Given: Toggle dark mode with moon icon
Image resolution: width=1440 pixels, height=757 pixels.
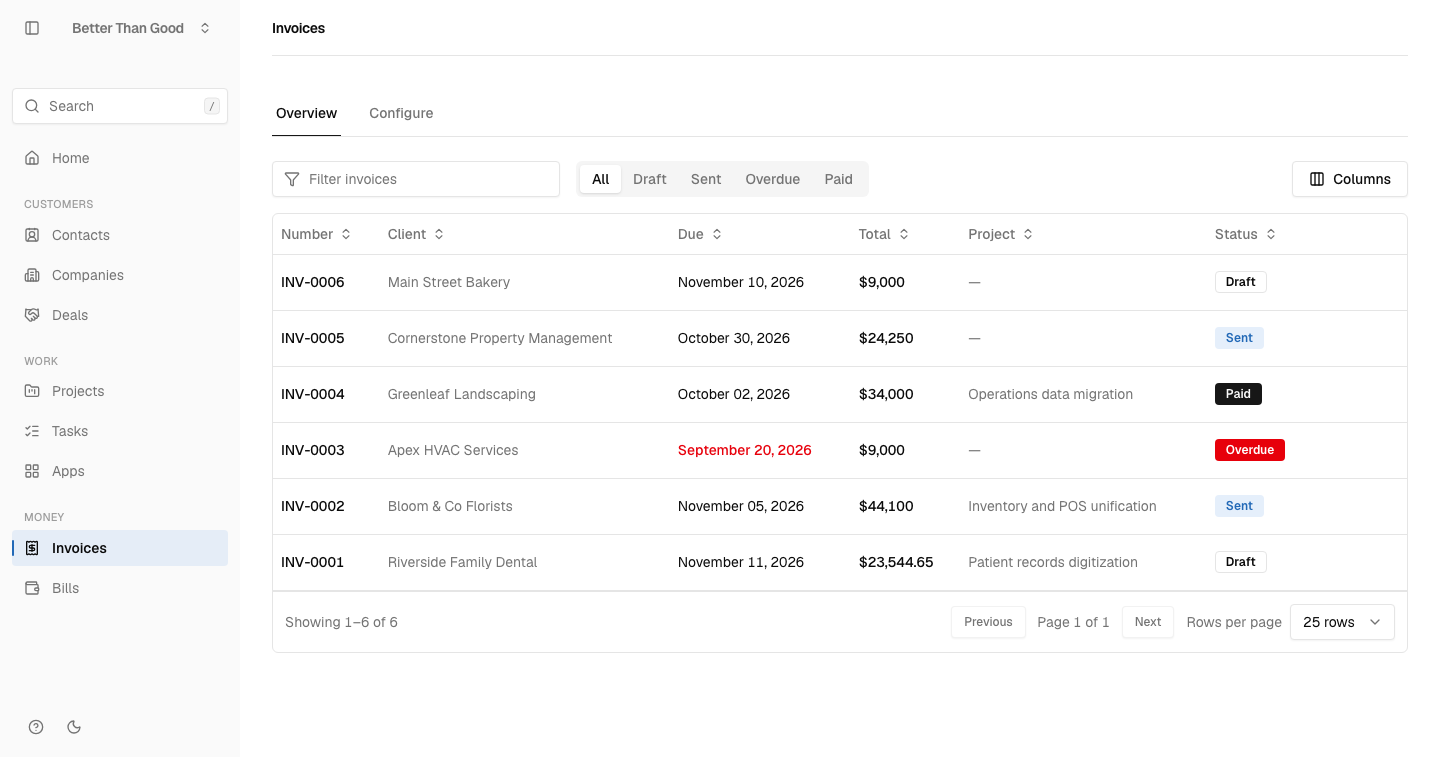Looking at the screenshot, I should coord(74,727).
